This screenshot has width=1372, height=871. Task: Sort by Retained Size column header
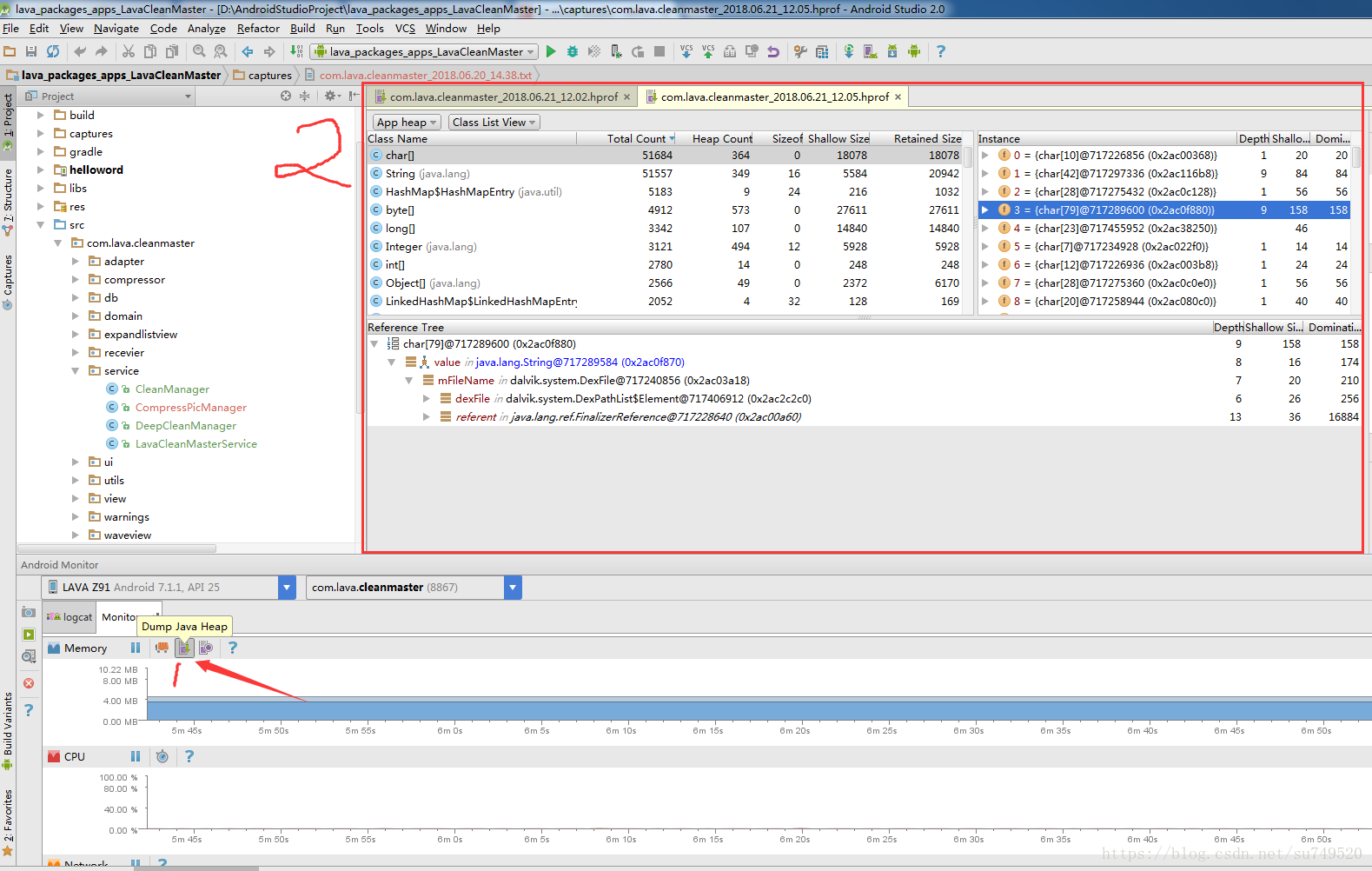pyautogui.click(x=927, y=139)
